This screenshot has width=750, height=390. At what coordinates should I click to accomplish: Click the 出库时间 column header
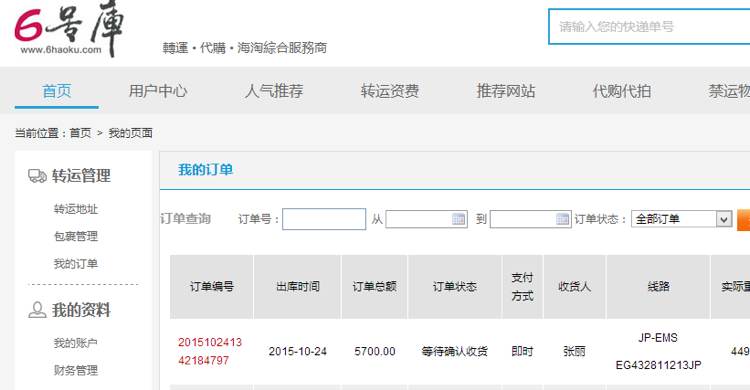click(298, 287)
